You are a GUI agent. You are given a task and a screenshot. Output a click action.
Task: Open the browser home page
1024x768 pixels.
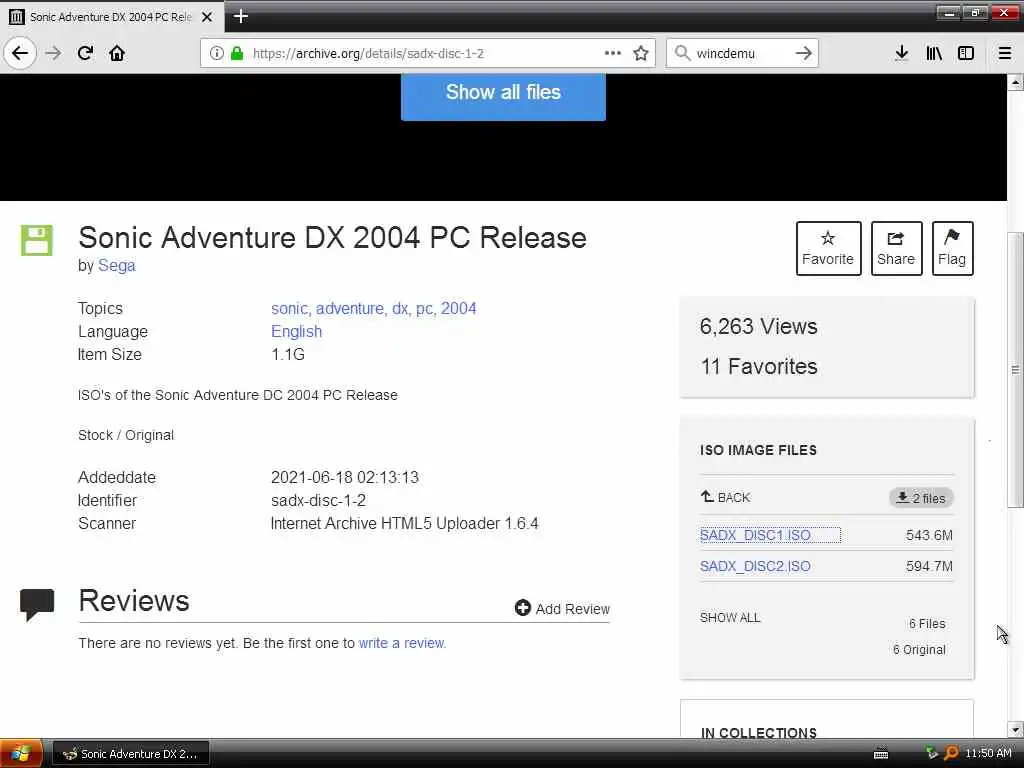(x=117, y=53)
